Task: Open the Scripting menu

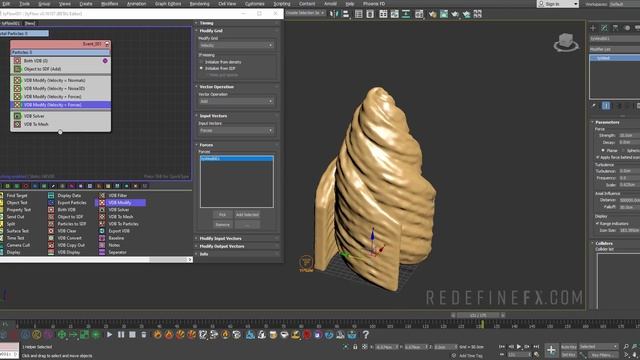Action: 282,4
